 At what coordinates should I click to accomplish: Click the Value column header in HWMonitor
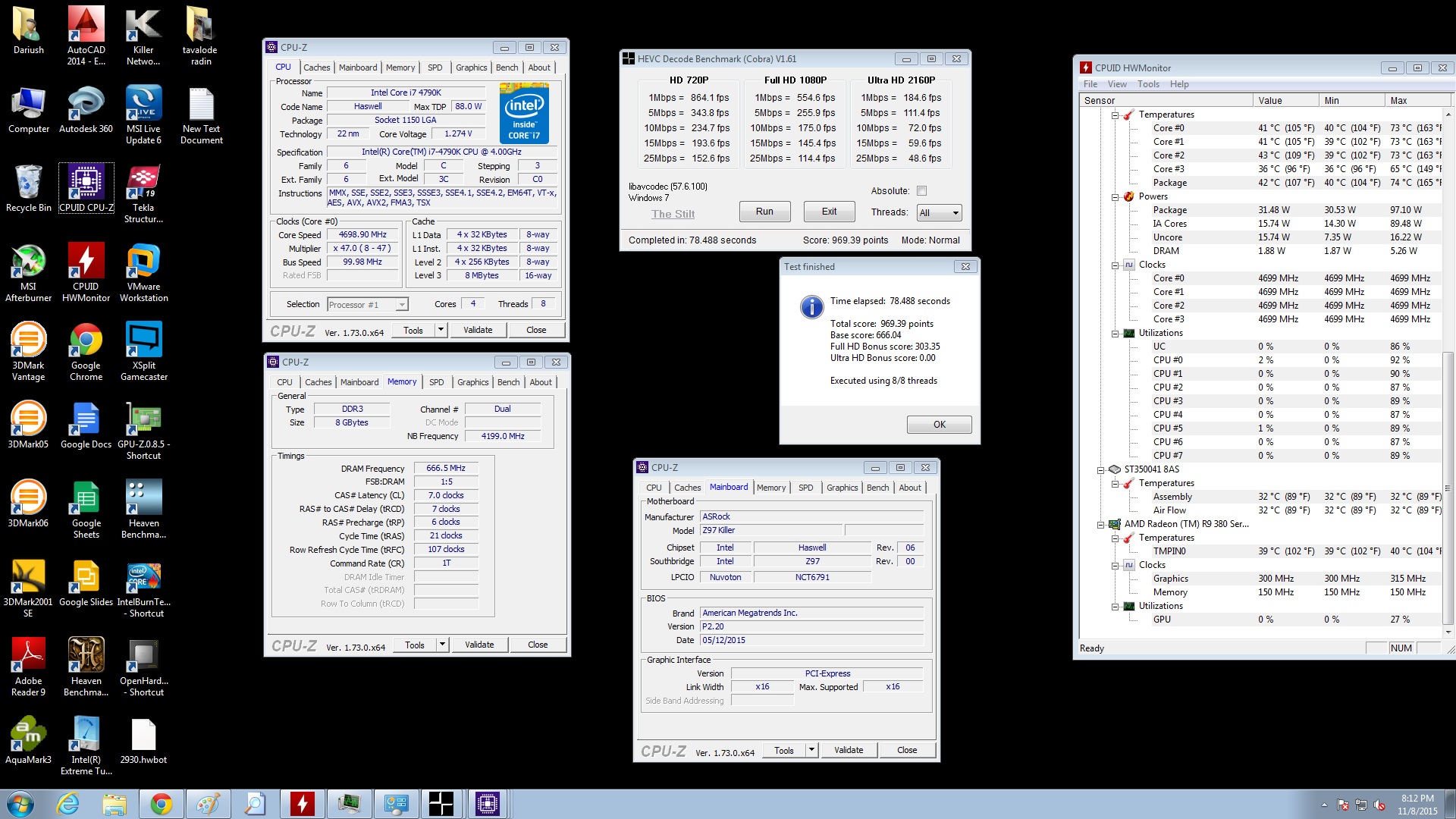(1285, 100)
